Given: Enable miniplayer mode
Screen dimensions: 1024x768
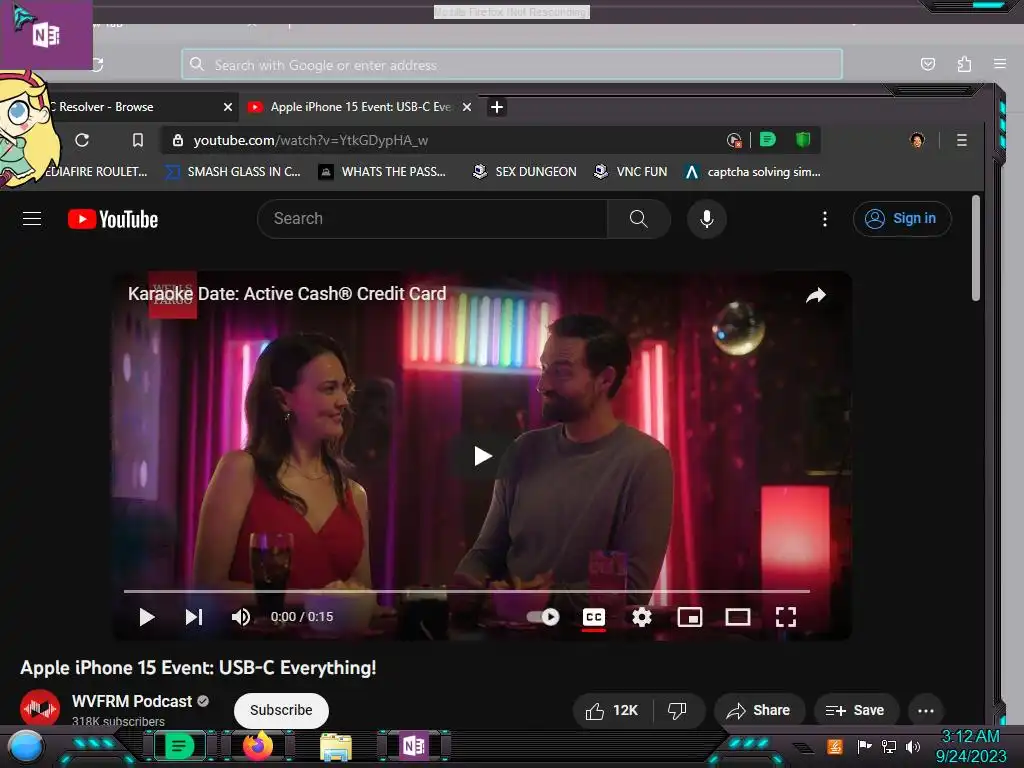Looking at the screenshot, I should pos(690,617).
